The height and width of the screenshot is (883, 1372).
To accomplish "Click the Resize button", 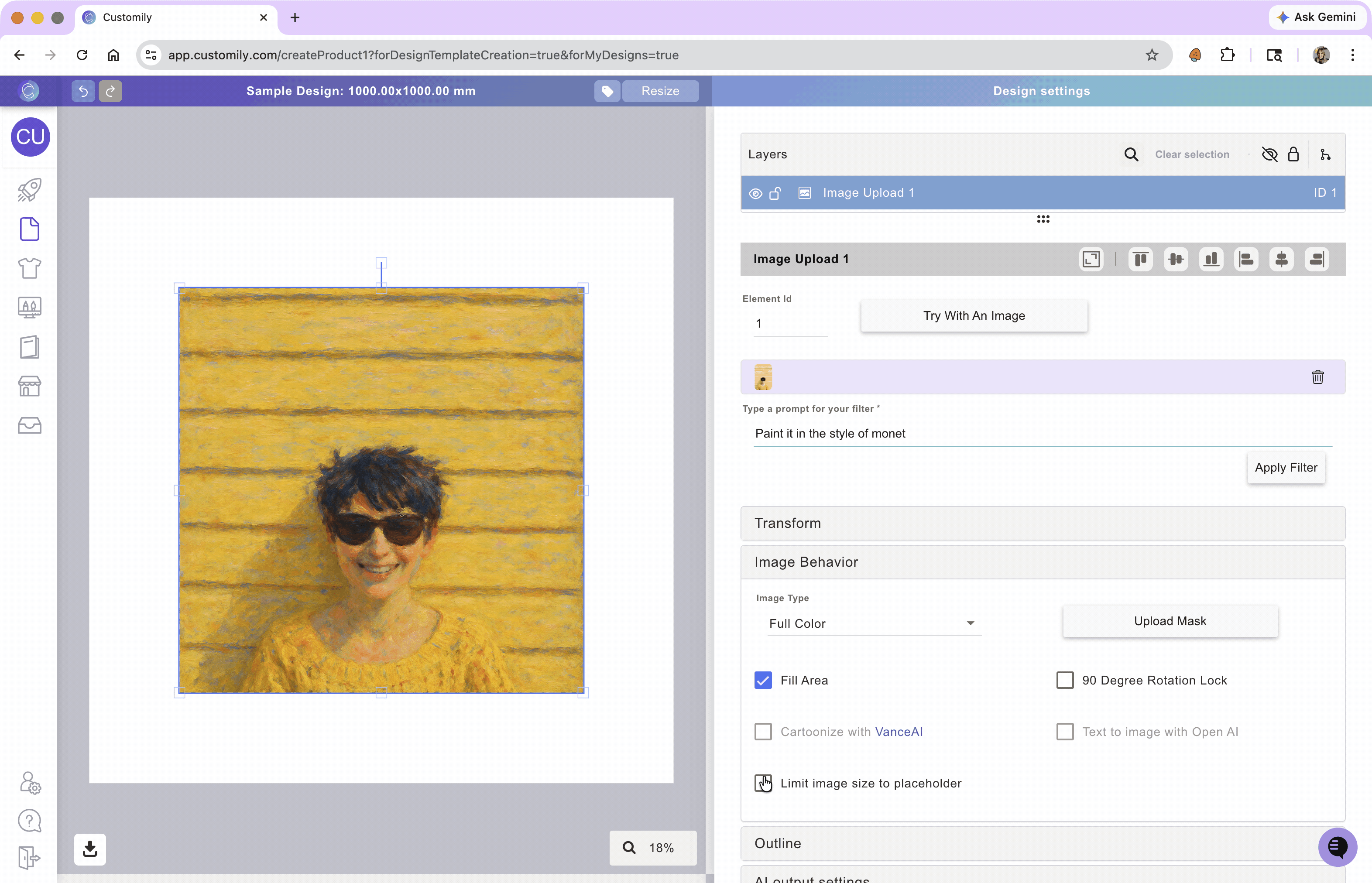I will (660, 91).
